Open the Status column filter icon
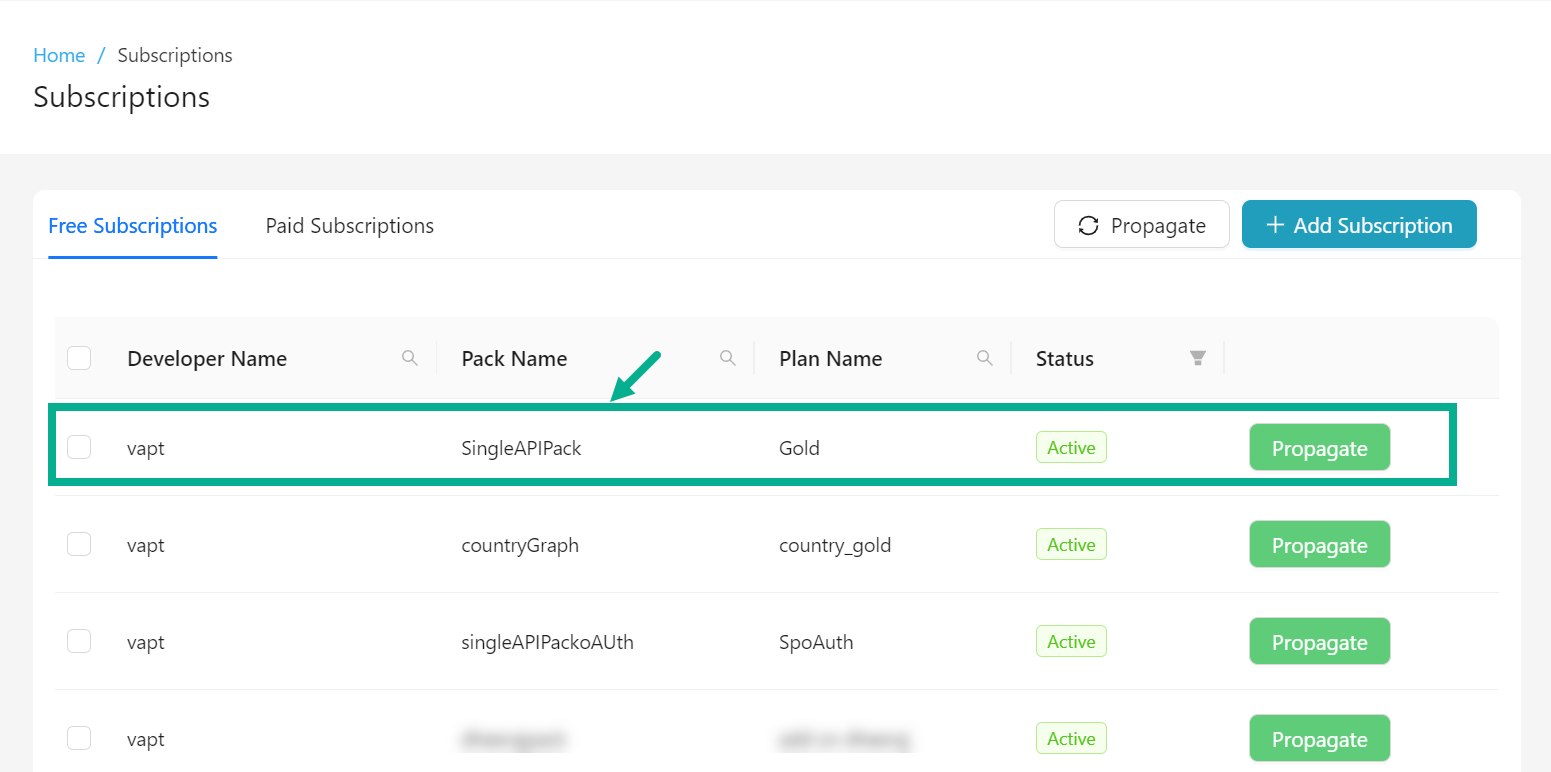The image size is (1551, 772). [x=1197, y=357]
